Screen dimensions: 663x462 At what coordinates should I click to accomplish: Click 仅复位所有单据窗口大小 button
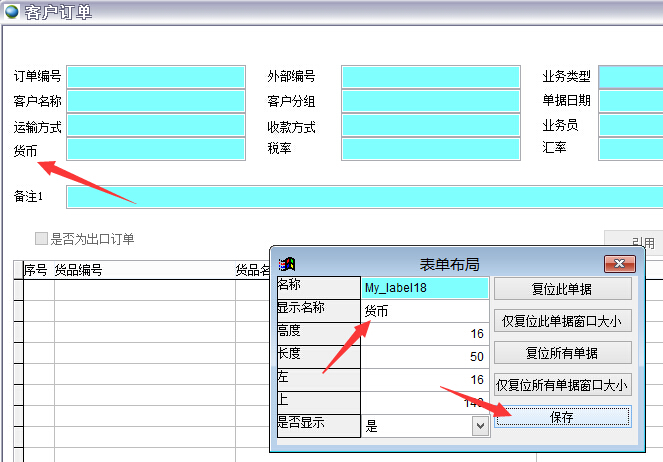[x=563, y=385]
